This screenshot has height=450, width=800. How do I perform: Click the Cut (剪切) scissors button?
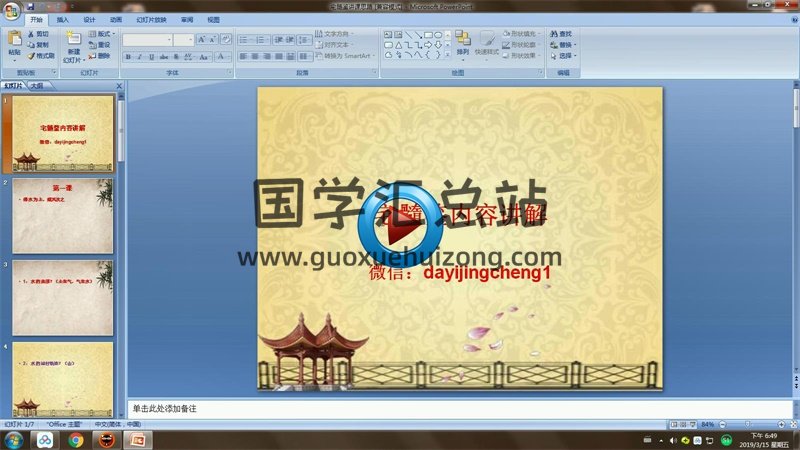tap(38, 34)
